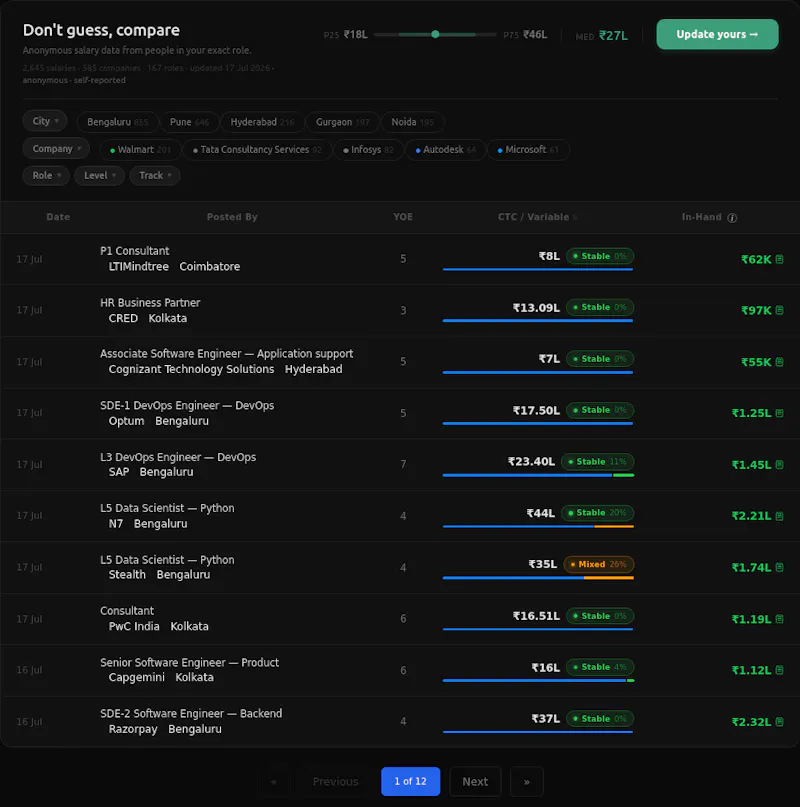Click the CTC bar for ₹35L row

pos(538,578)
